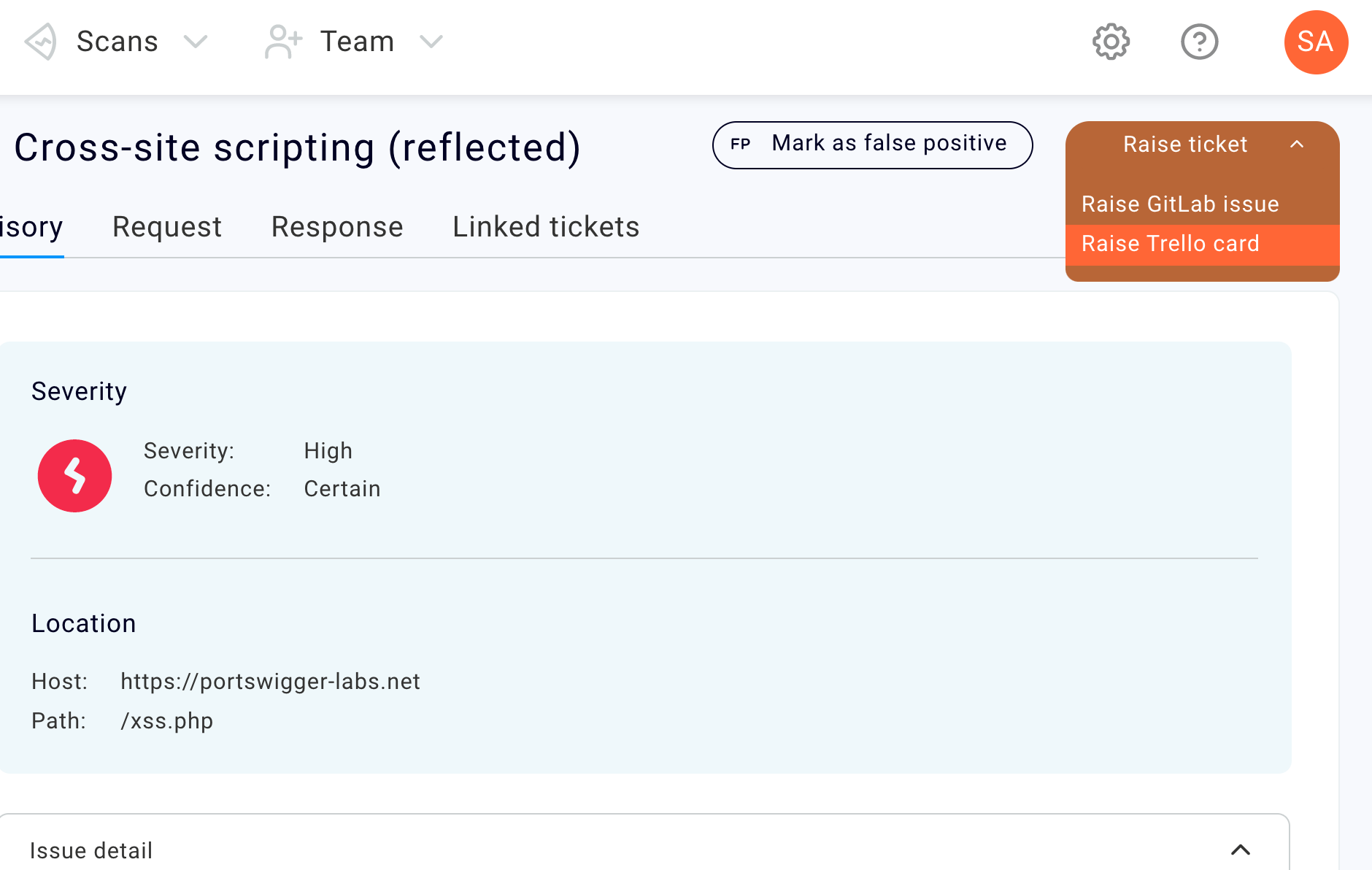Click the host URL https://portswigger-labs.net

click(x=270, y=681)
